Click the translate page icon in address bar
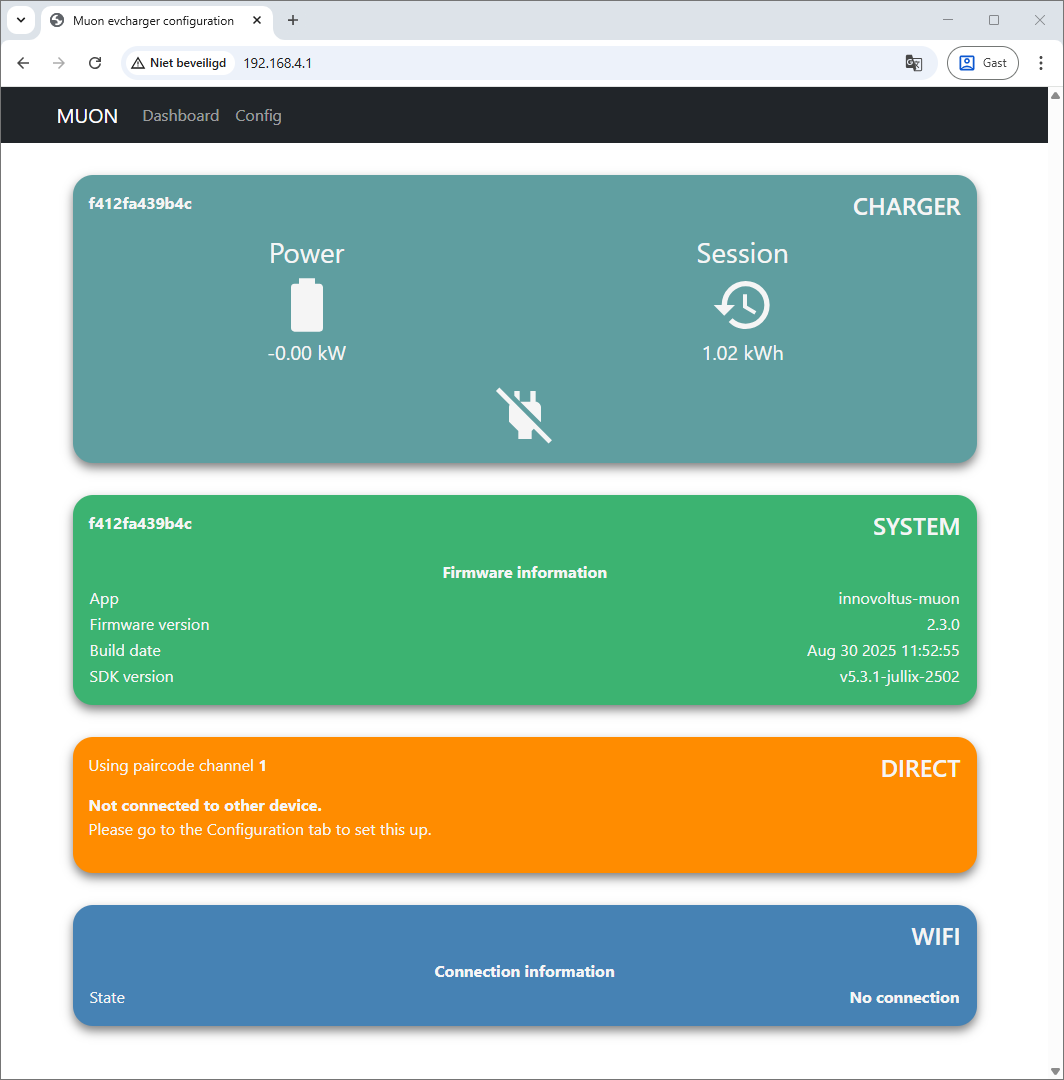The height and width of the screenshot is (1080, 1064). point(913,63)
